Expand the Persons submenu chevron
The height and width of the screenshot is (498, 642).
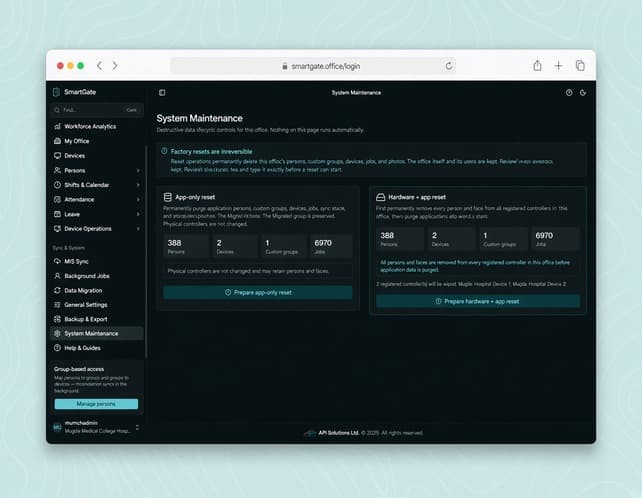138,170
